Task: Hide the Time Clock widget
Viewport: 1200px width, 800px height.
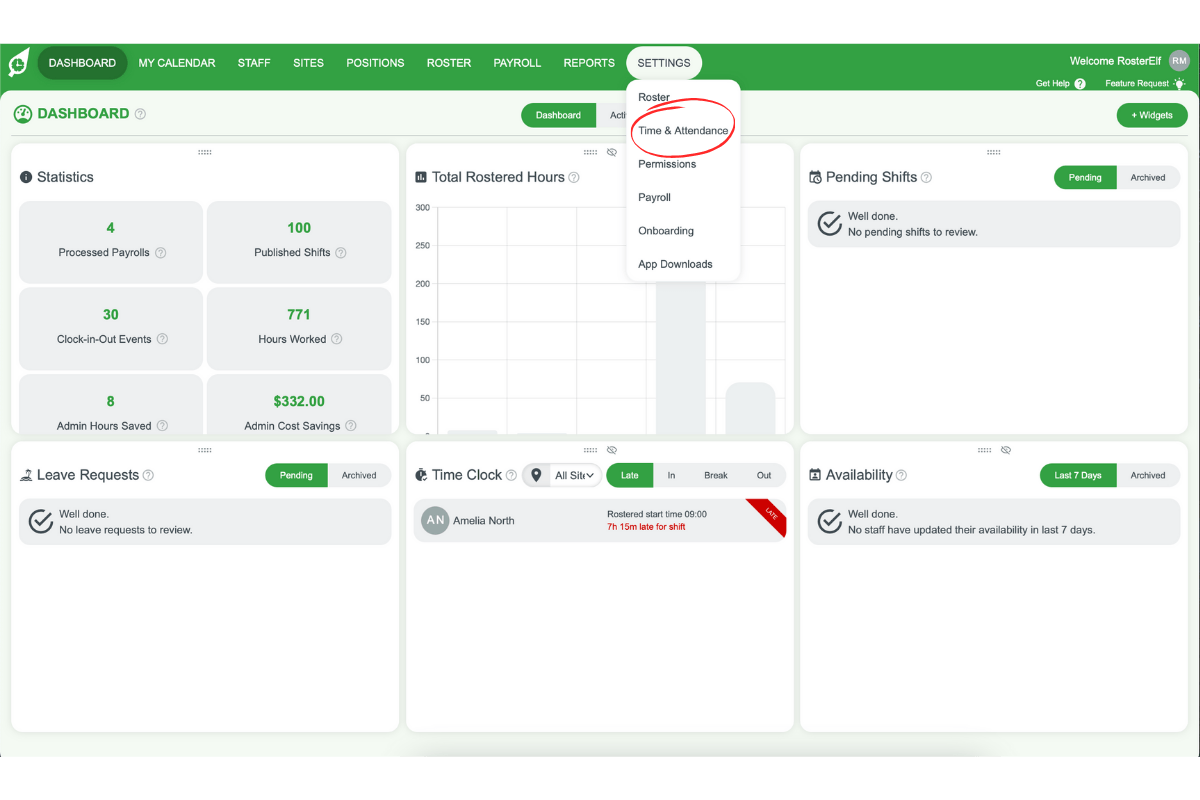Action: pyautogui.click(x=611, y=450)
